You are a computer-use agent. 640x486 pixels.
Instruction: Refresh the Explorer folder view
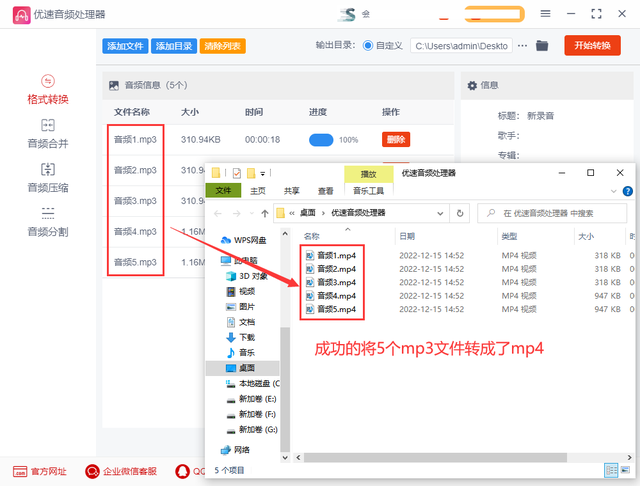tap(460, 213)
